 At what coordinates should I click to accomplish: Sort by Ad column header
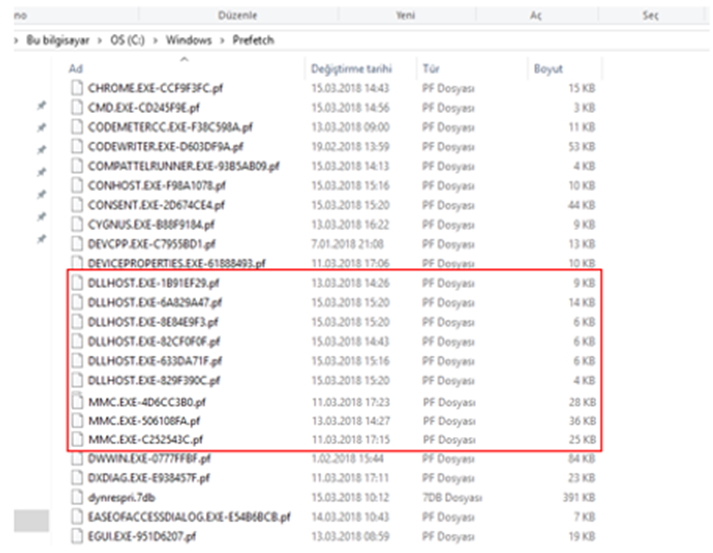(75, 69)
